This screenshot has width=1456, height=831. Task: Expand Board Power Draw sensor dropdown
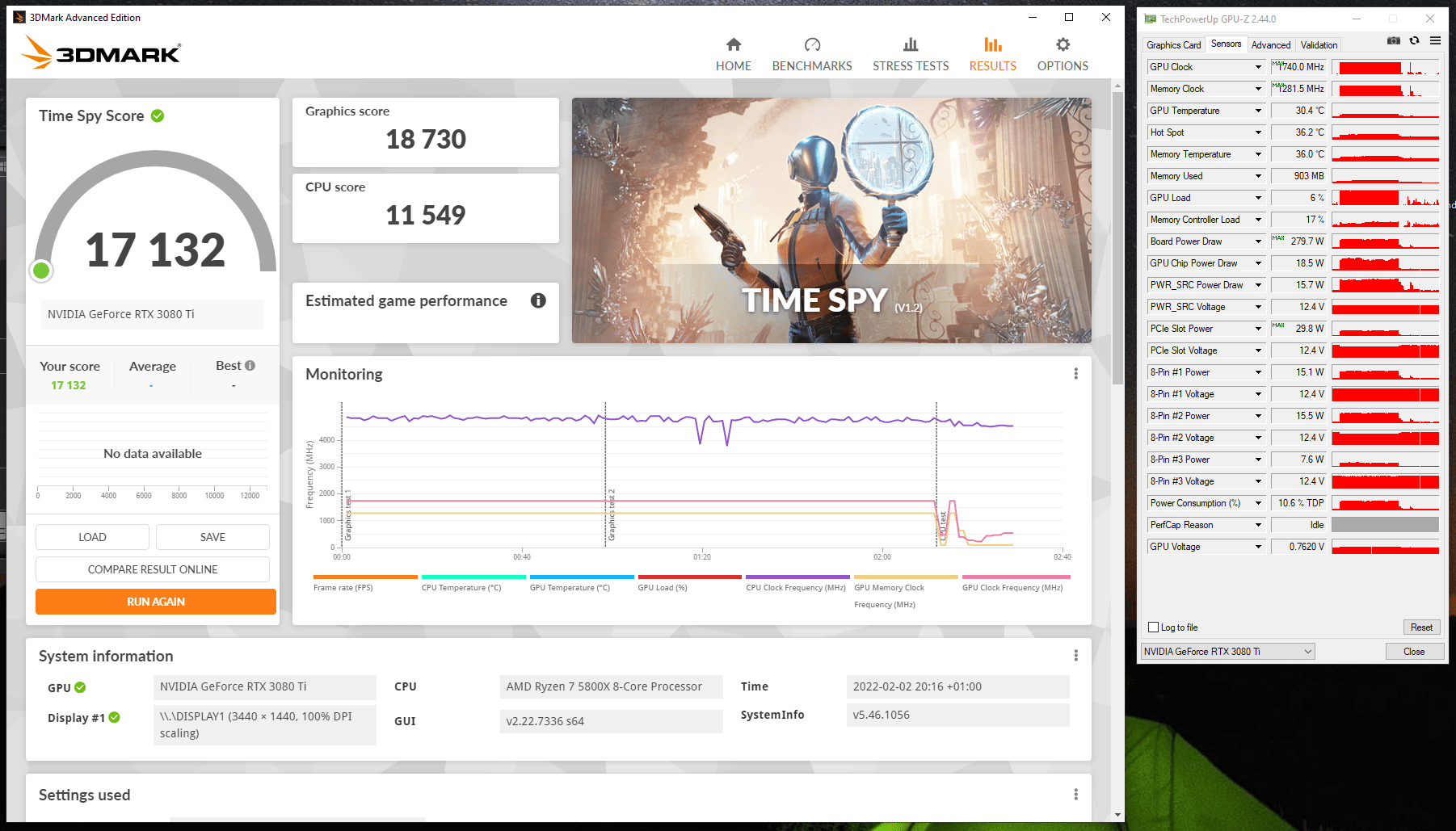click(x=1258, y=241)
